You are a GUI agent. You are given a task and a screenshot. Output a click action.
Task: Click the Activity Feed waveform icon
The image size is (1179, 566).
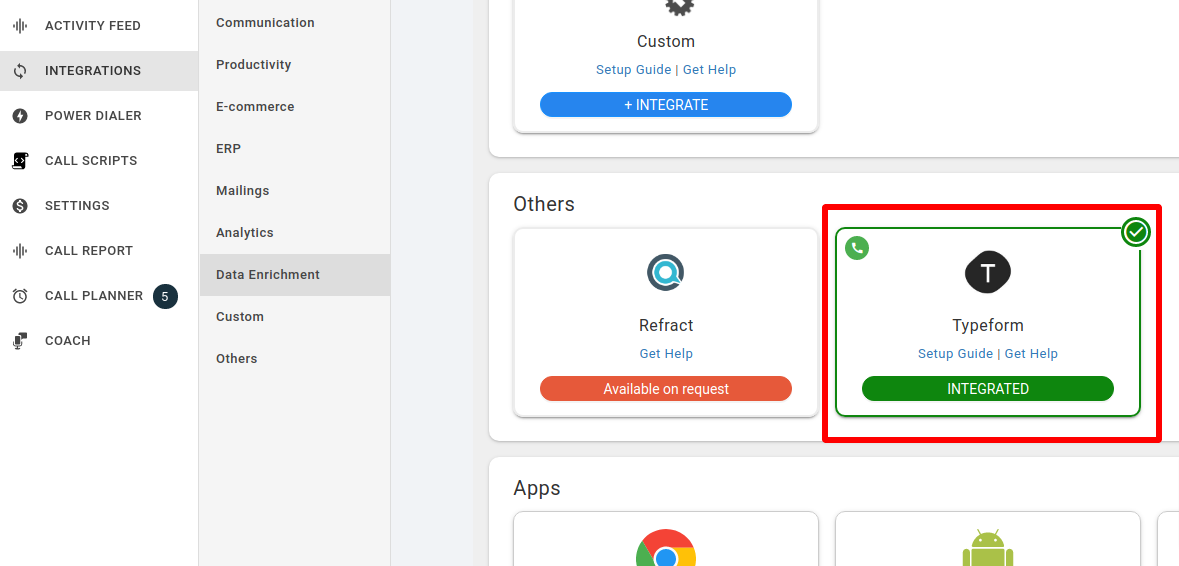20,26
